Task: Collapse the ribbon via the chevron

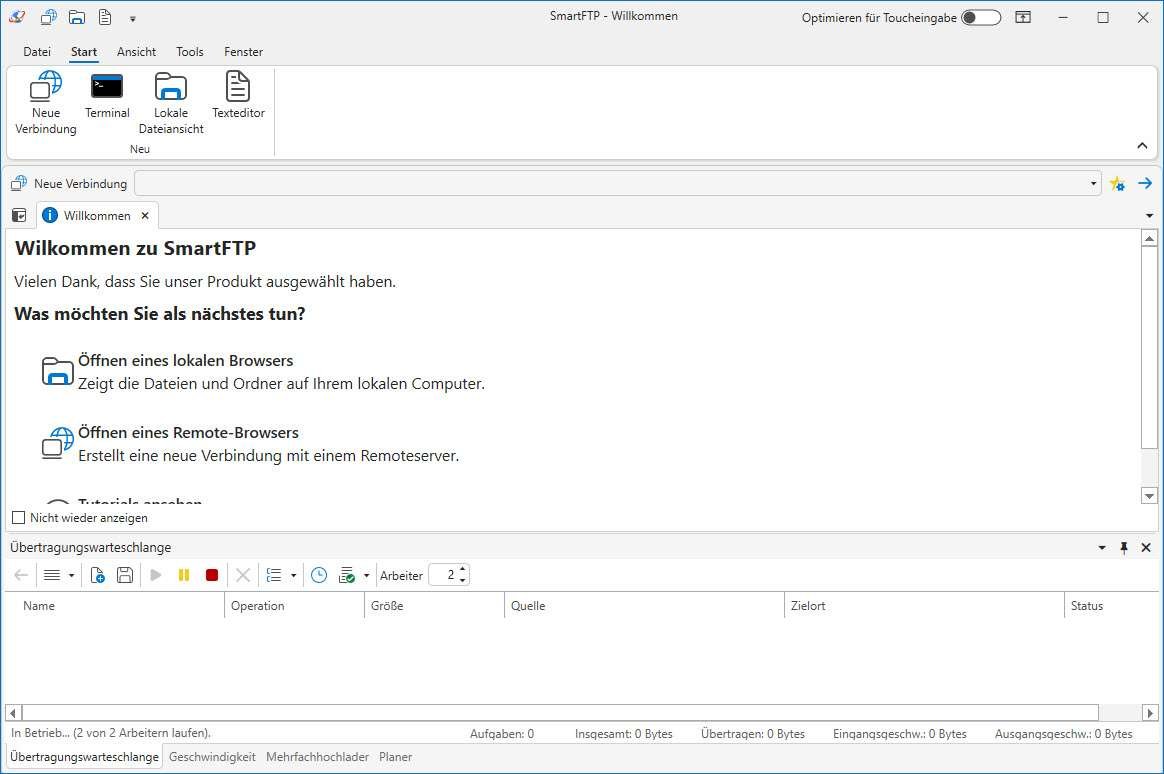Action: click(1142, 145)
